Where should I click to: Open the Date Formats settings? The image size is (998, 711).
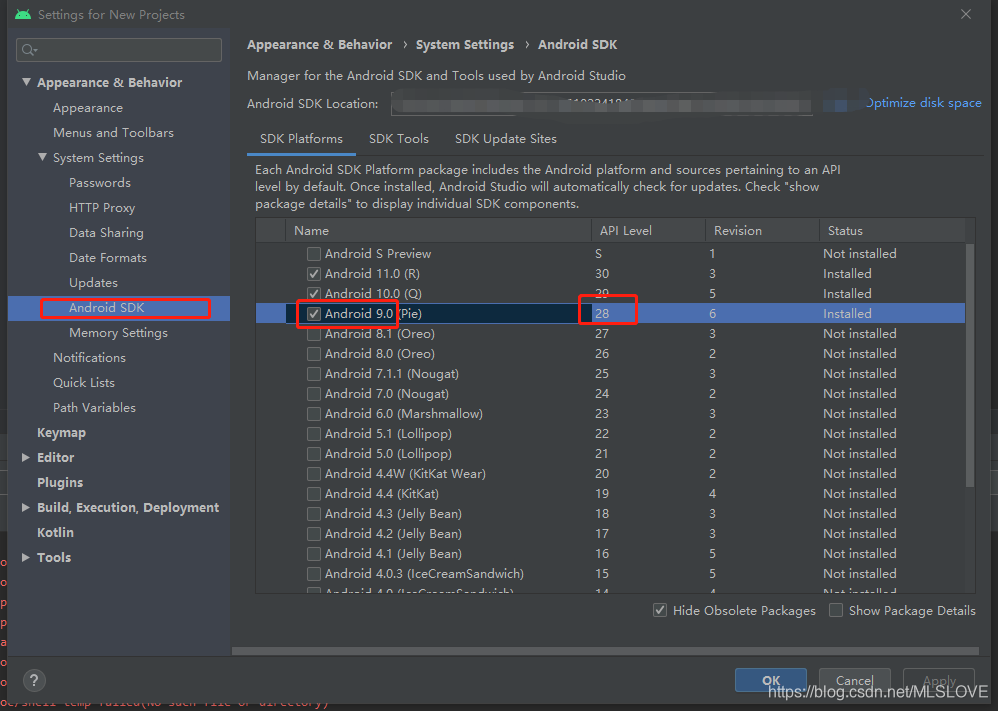[108, 258]
